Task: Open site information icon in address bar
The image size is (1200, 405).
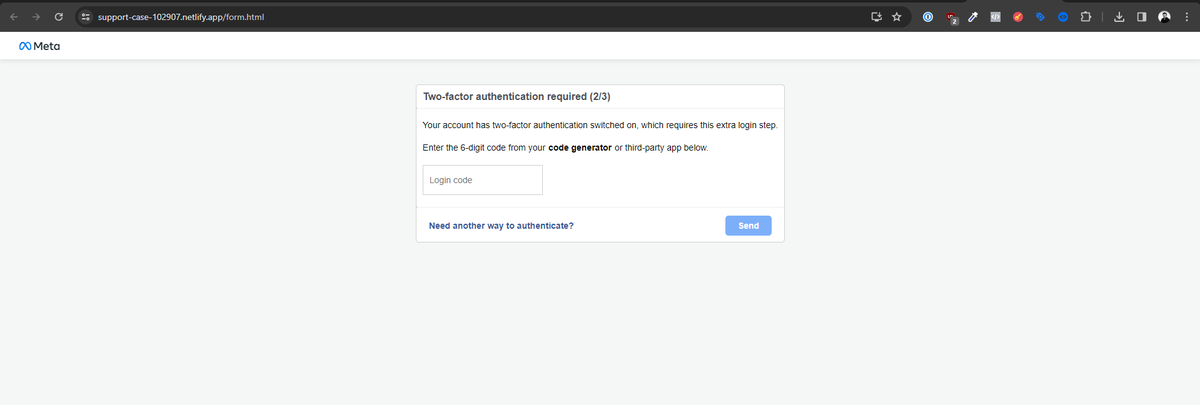Action: pyautogui.click(x=85, y=17)
